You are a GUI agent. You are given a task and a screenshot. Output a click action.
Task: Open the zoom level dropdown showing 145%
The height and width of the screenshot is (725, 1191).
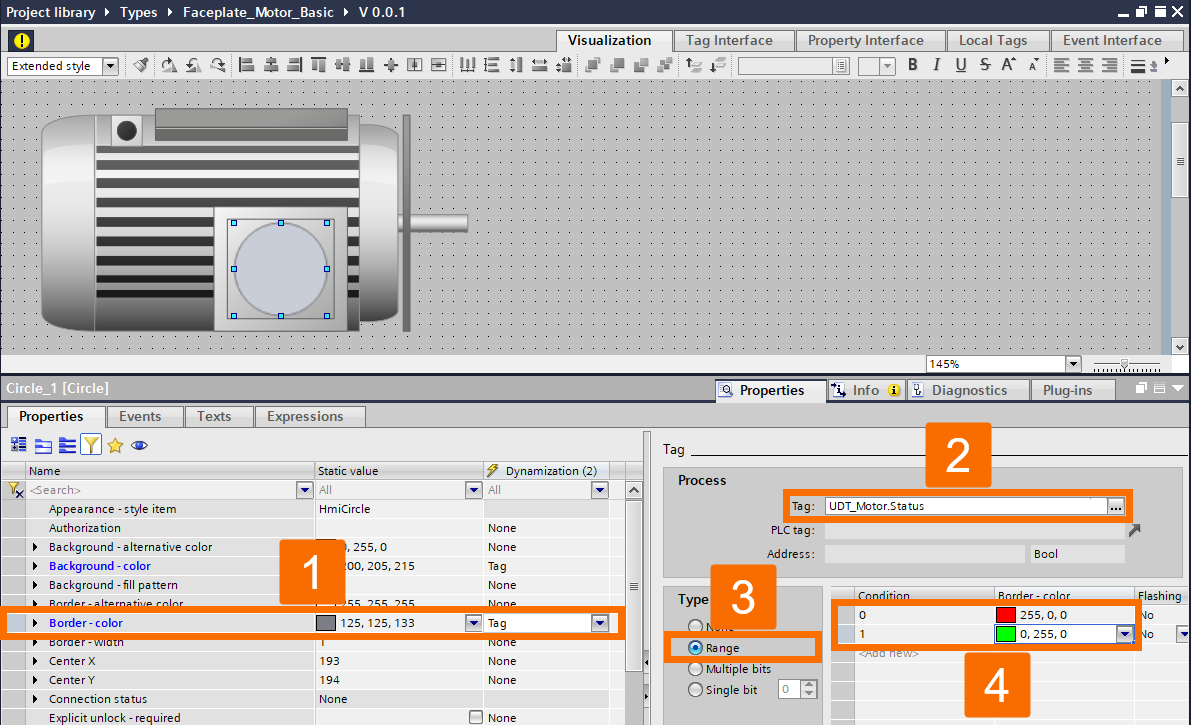pos(1073,363)
